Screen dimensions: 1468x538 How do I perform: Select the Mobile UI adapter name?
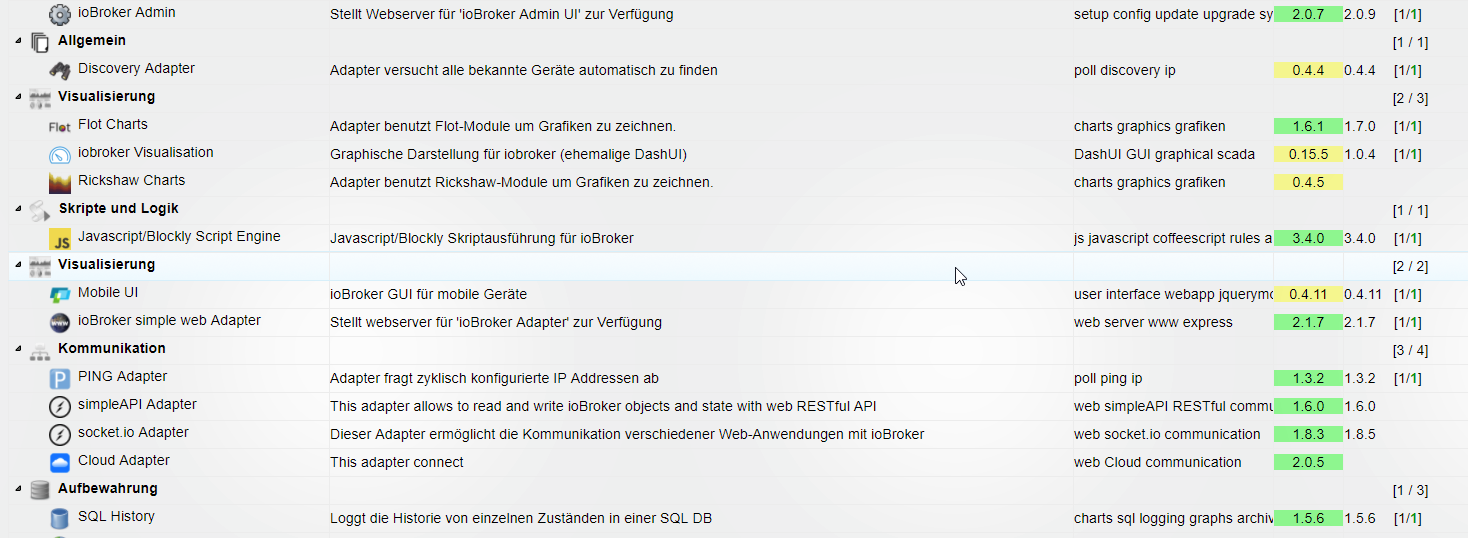pyautogui.click(x=107, y=293)
